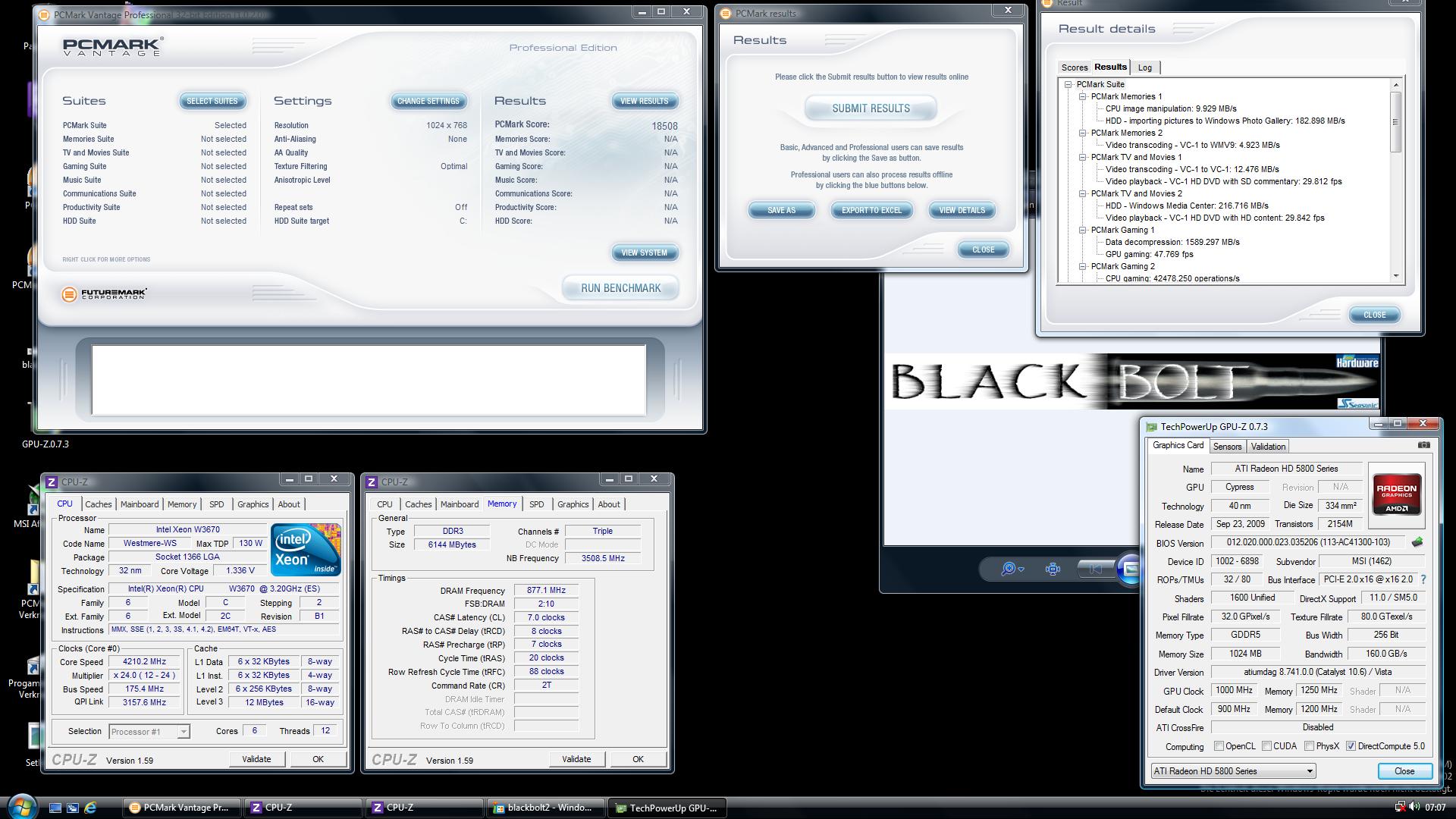The image size is (1456, 819).
Task: Enable the PhysX checkbox
Action: pyautogui.click(x=1309, y=746)
